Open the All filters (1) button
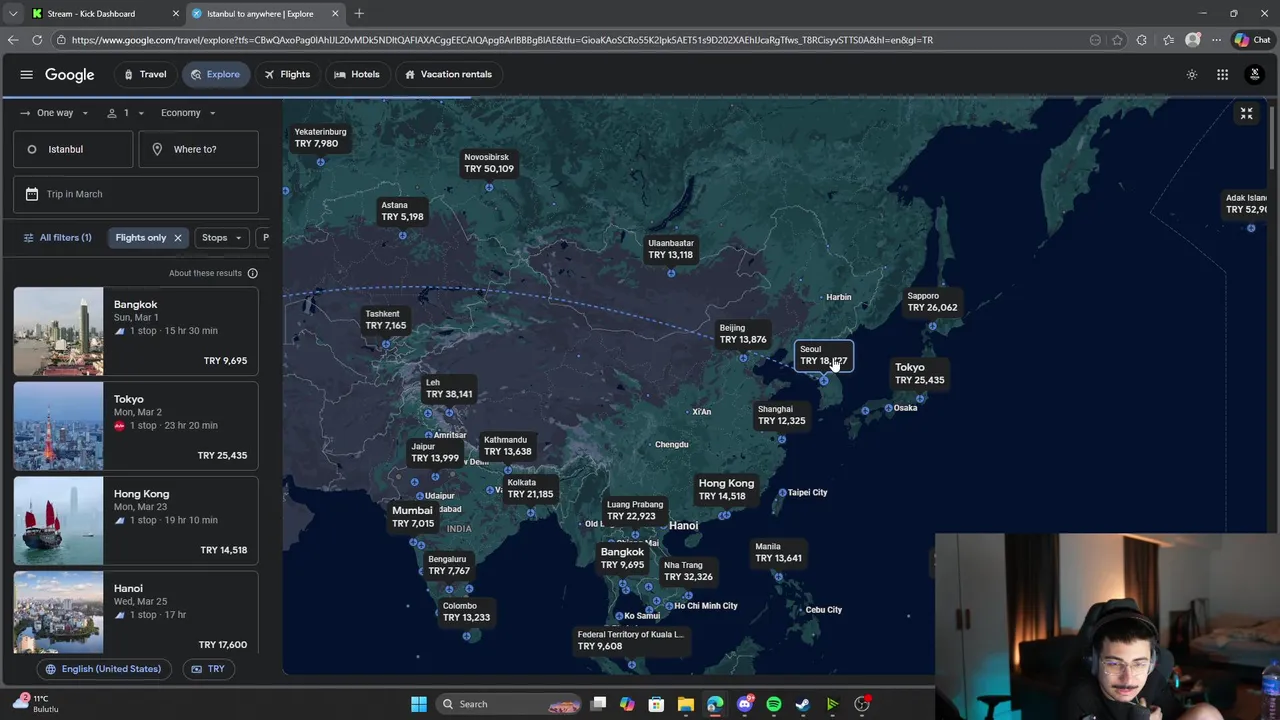The image size is (1280, 720). click(58, 238)
